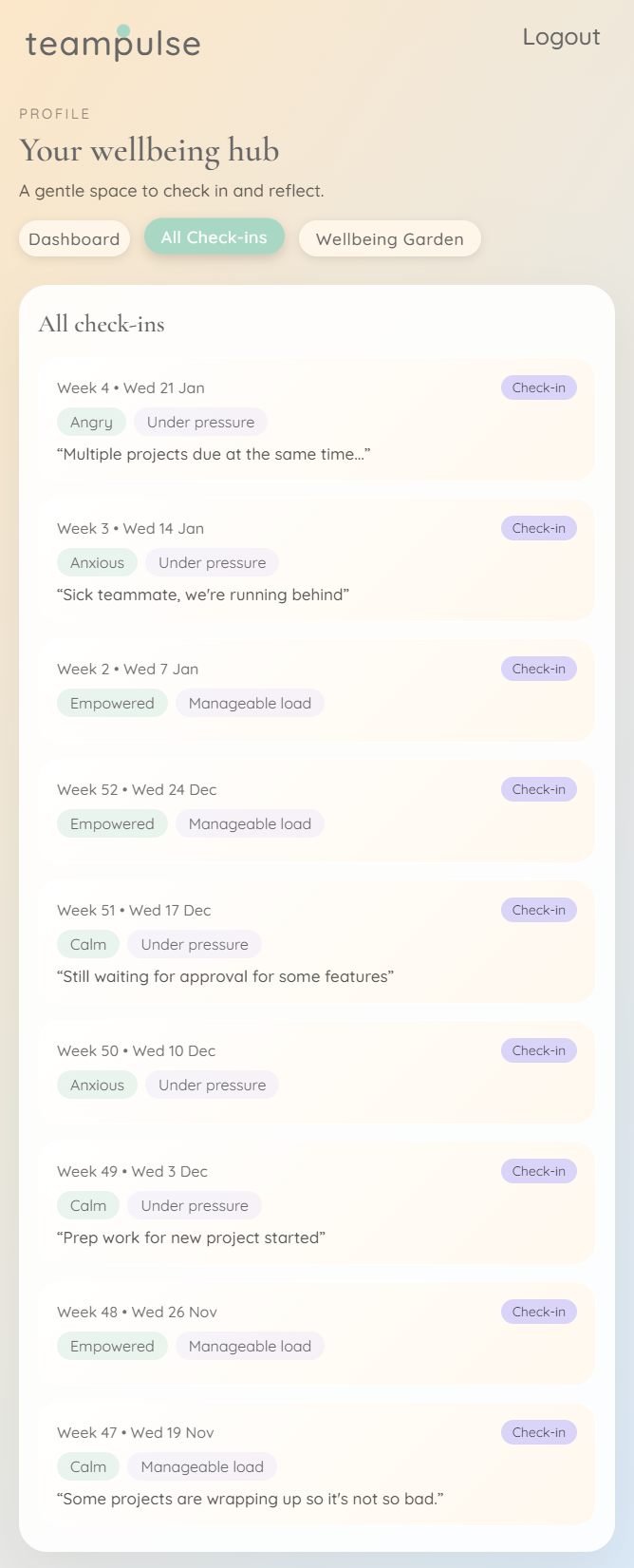The image size is (634, 1568).
Task: Click the Check-in badge on Week 52
Action: [538, 788]
